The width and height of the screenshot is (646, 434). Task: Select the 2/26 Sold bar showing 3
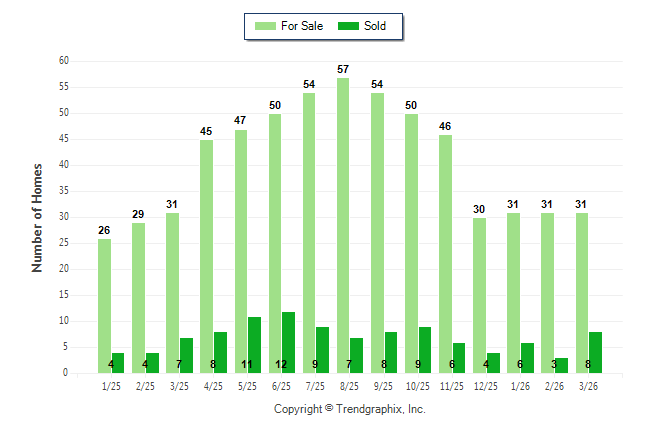point(562,365)
